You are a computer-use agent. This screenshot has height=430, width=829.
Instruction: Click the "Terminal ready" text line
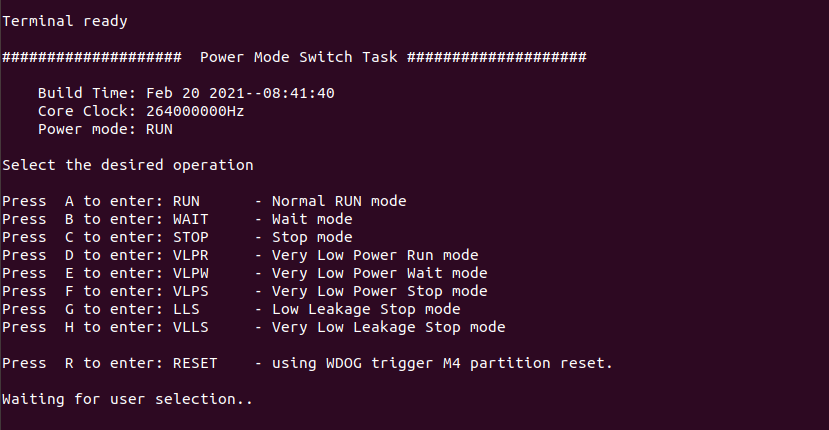[65, 21]
